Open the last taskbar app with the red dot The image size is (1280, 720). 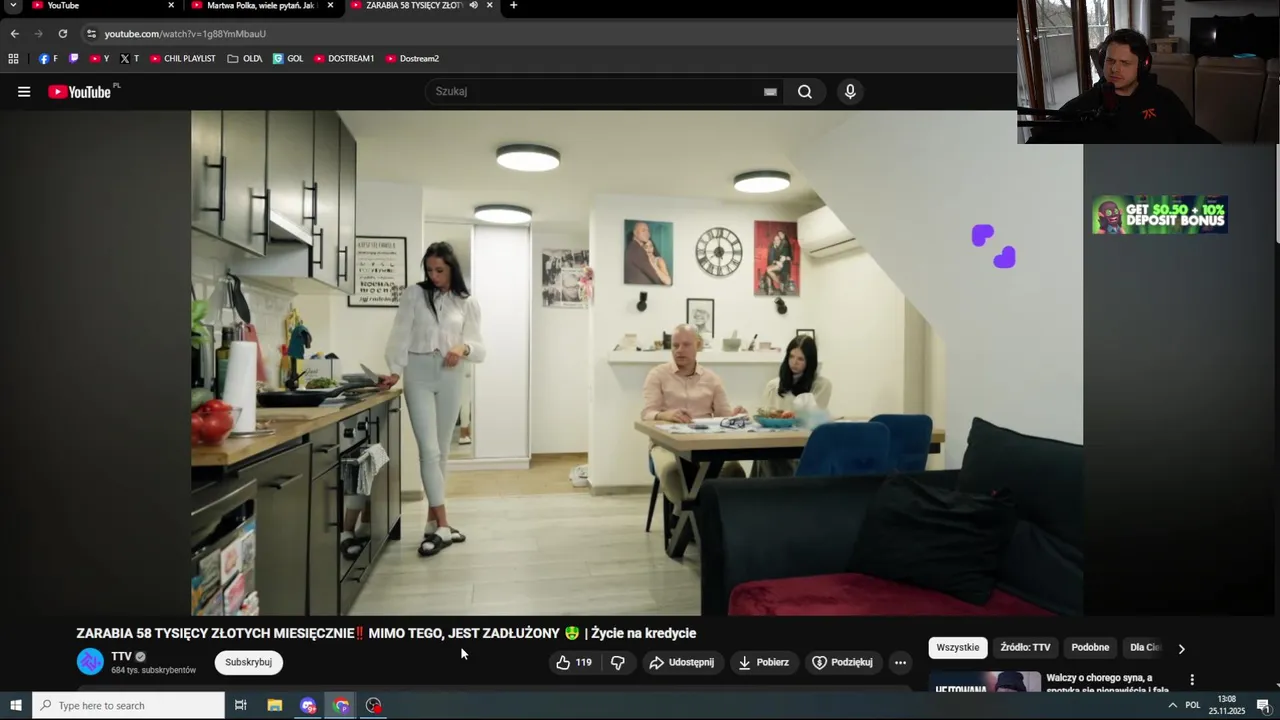pos(374,706)
